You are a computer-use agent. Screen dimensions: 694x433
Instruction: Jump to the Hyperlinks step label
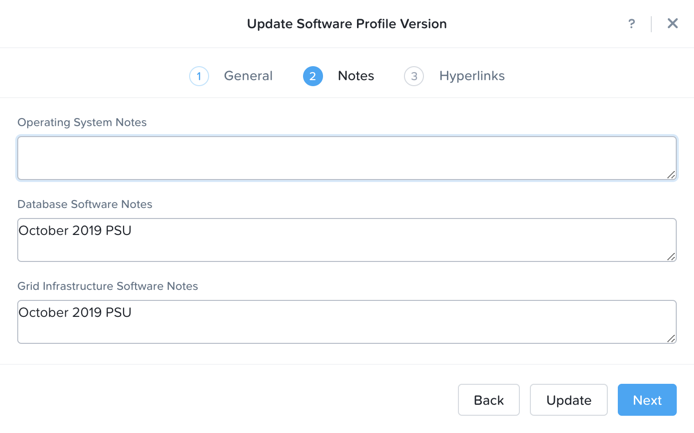[472, 76]
